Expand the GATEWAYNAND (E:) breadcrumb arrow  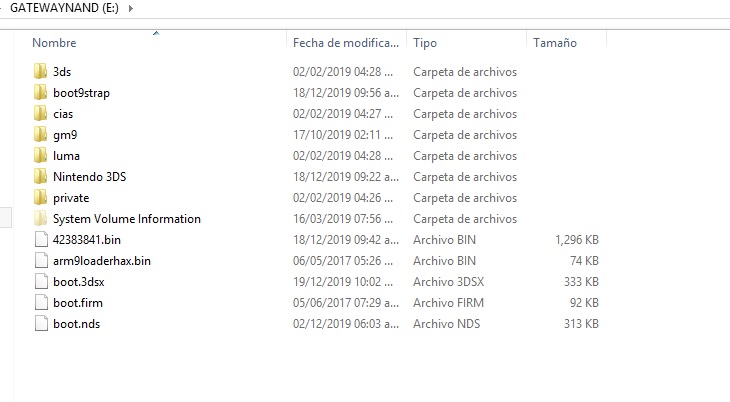[x=131, y=8]
